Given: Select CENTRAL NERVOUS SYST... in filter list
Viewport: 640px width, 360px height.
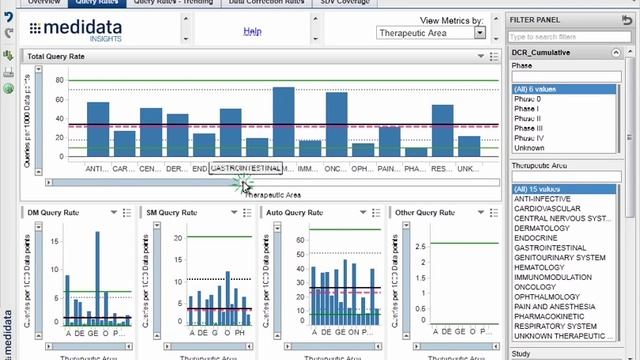Looking at the screenshot, I should point(564,219).
